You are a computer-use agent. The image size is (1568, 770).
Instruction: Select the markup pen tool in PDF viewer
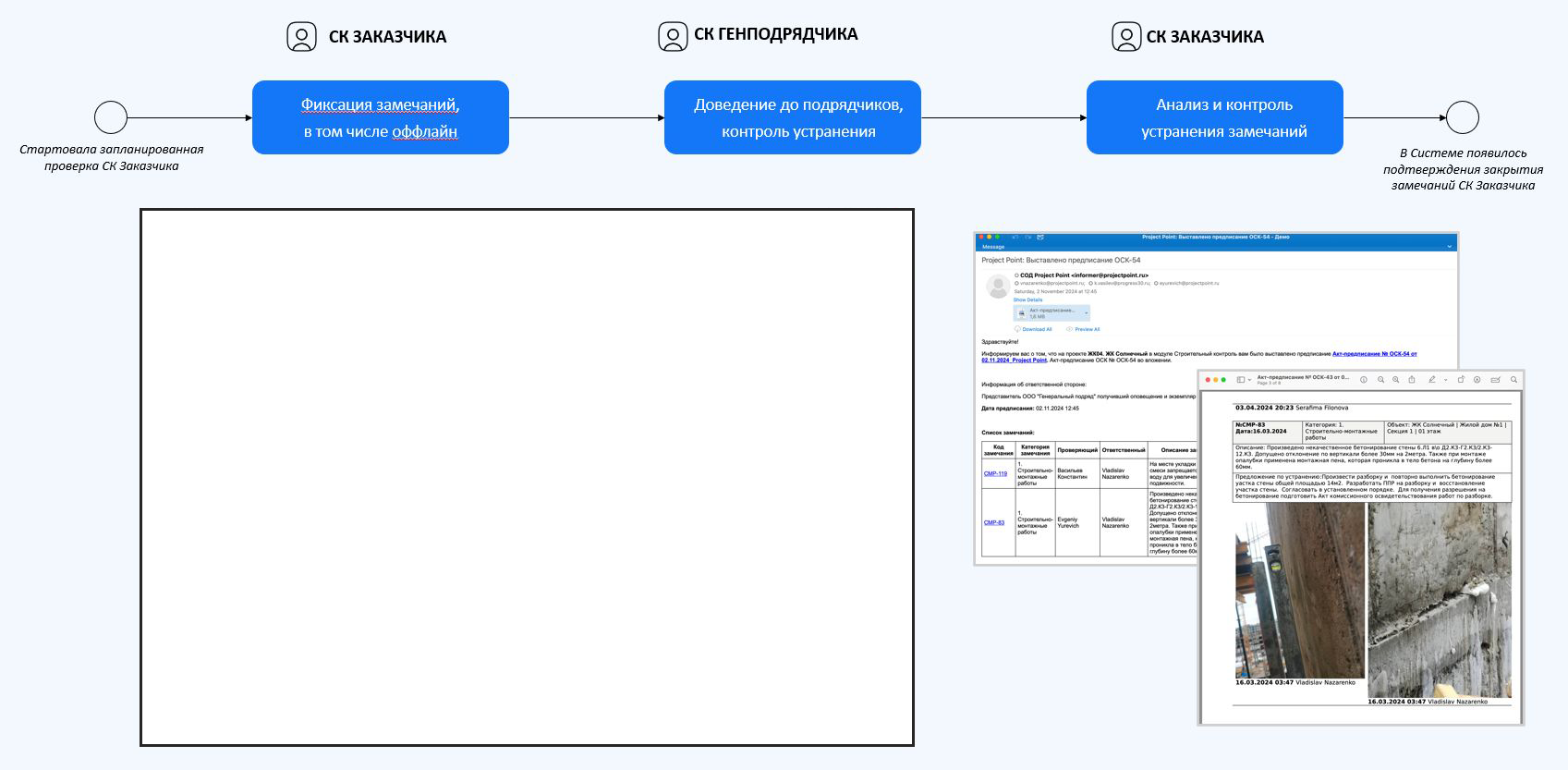[1432, 380]
